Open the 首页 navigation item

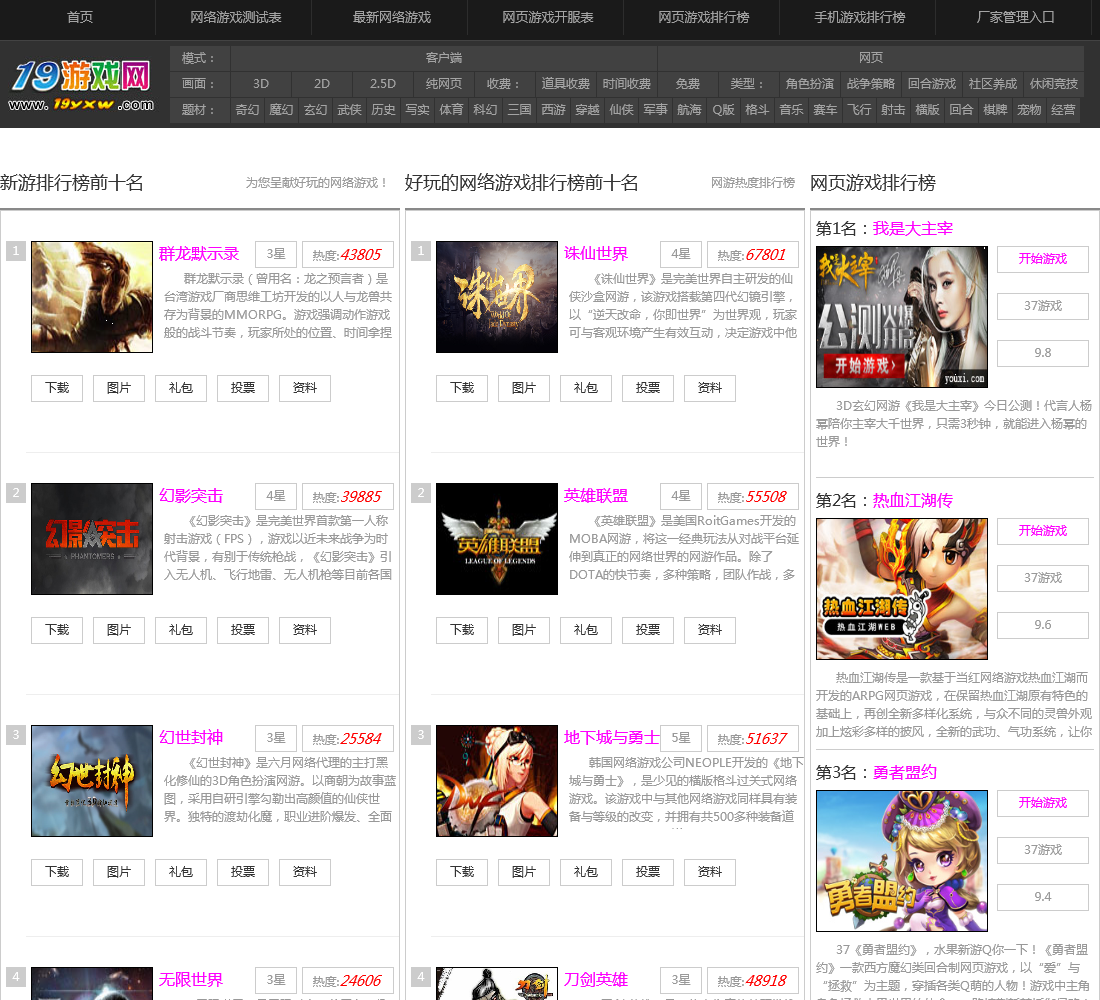(x=79, y=18)
